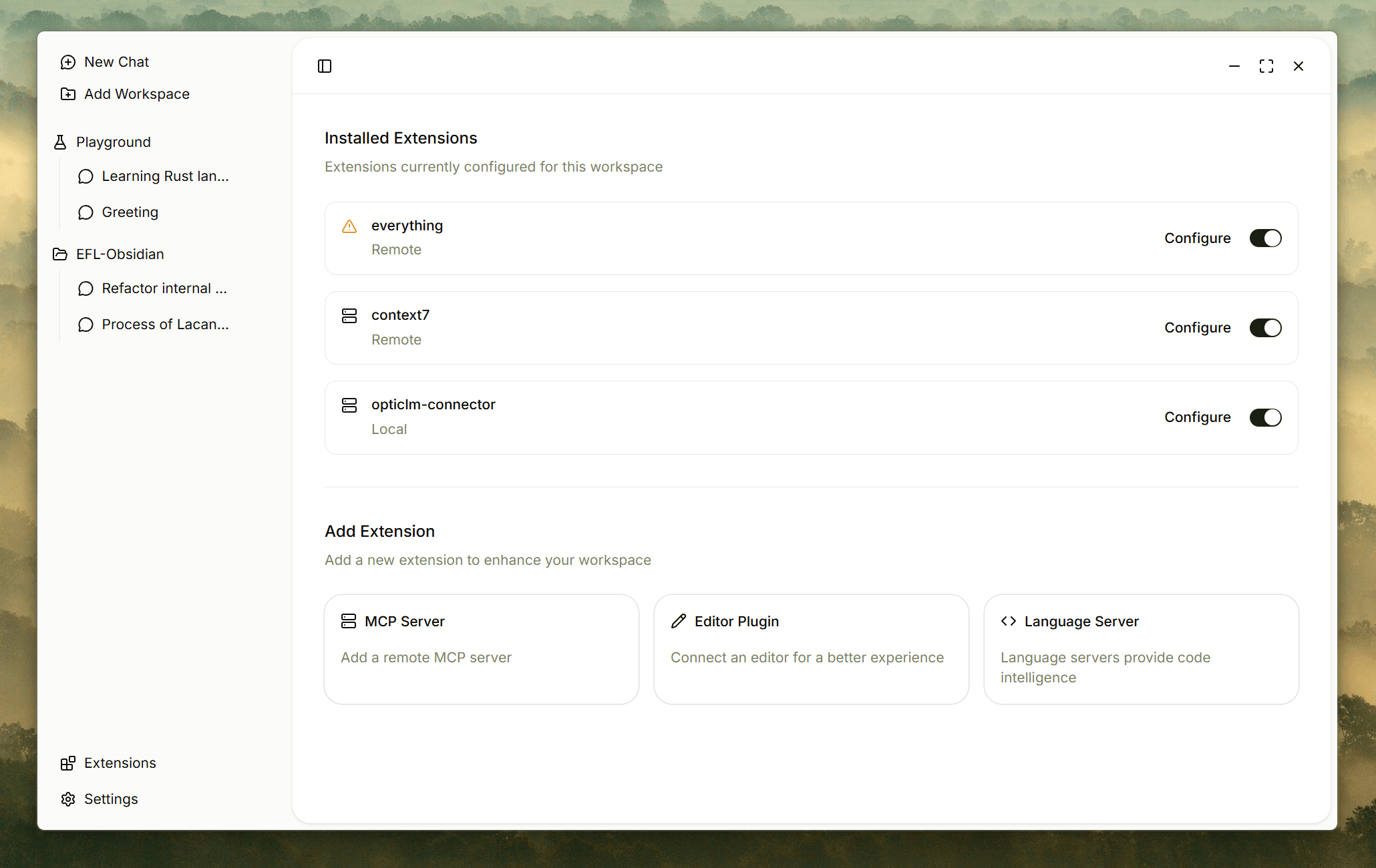Toggle the sidebar panel icon
This screenshot has height=868, width=1376.
pos(325,66)
